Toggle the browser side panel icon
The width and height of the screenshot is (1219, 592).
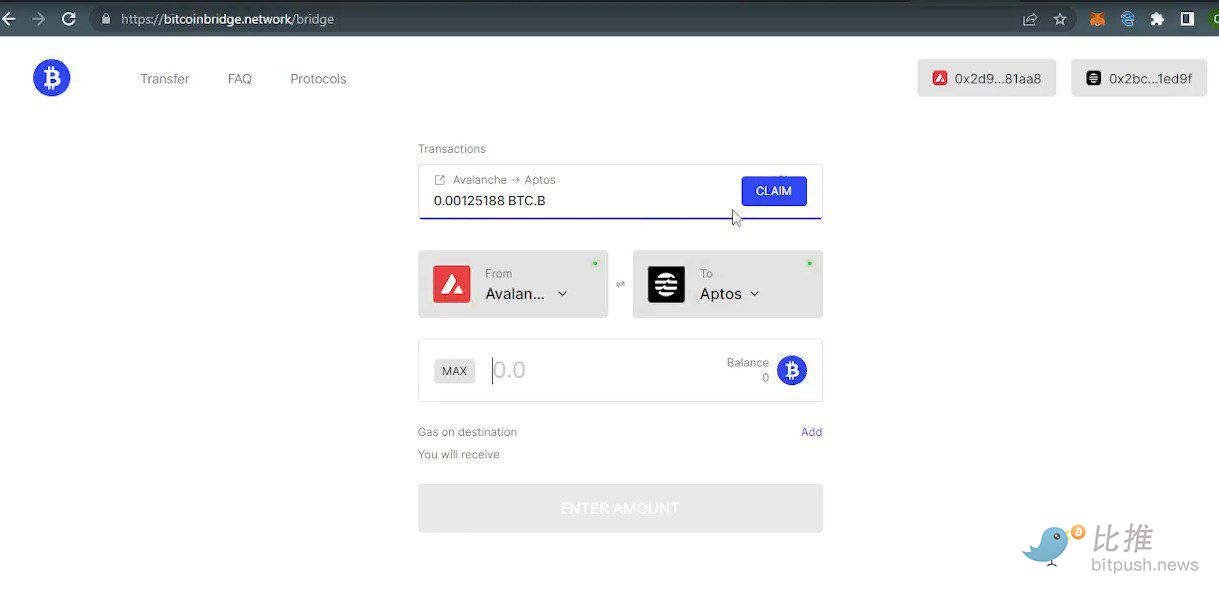(1187, 19)
